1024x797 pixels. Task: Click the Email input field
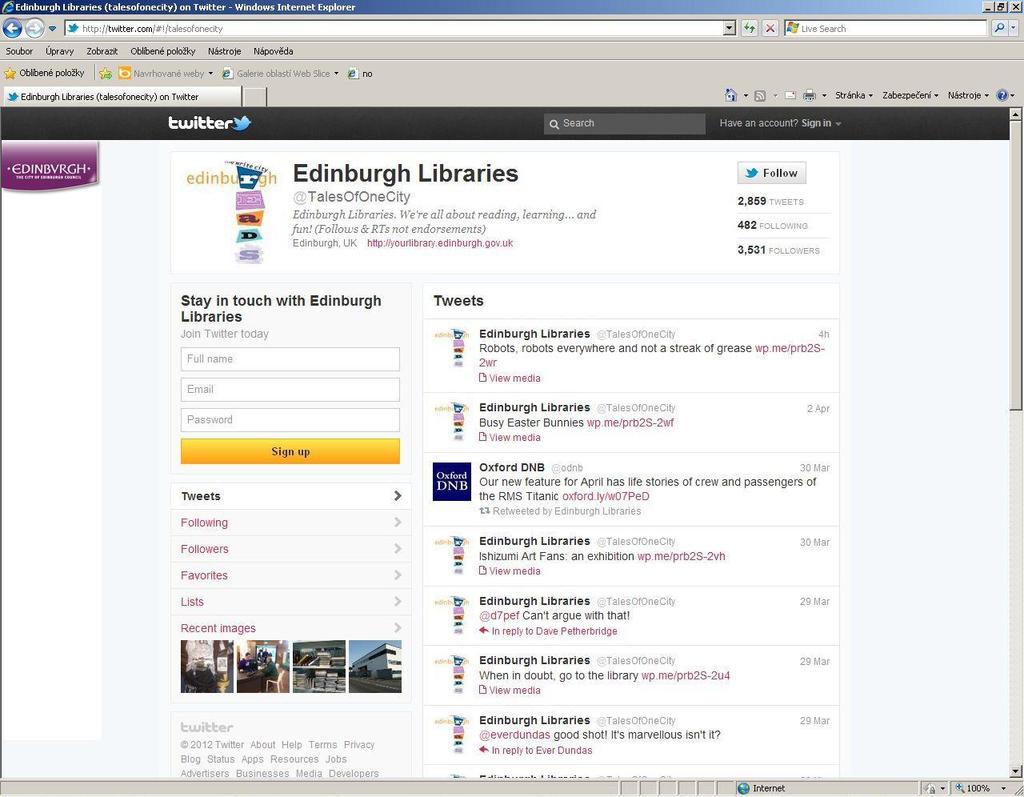[x=290, y=389]
